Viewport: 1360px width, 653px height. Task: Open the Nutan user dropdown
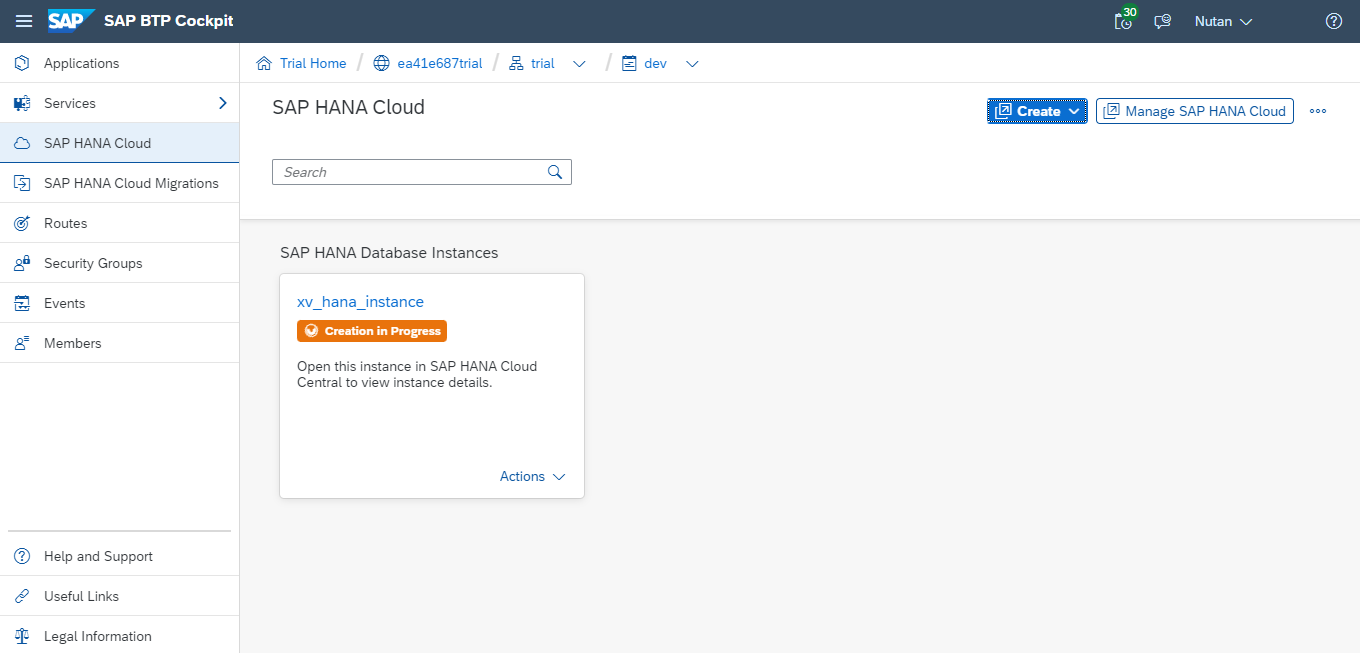[x=1223, y=21]
